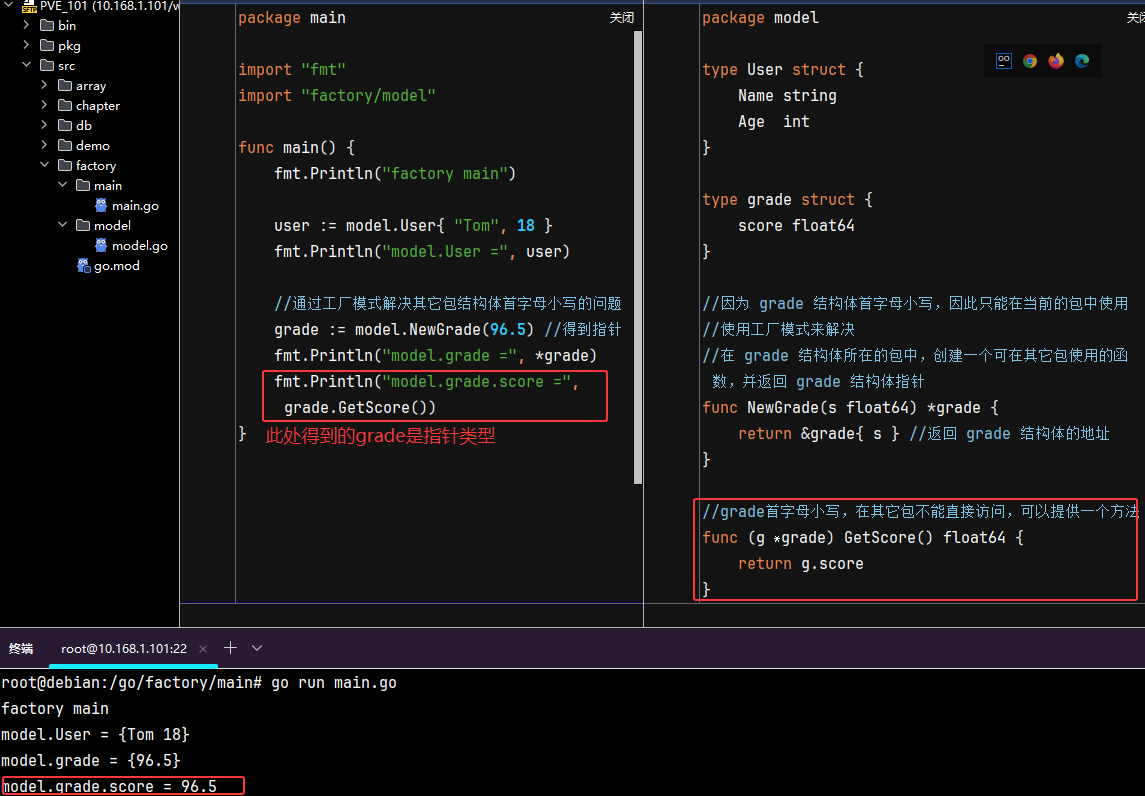Open go.mod file in project tree
This screenshot has width=1145, height=796.
[x=116, y=266]
